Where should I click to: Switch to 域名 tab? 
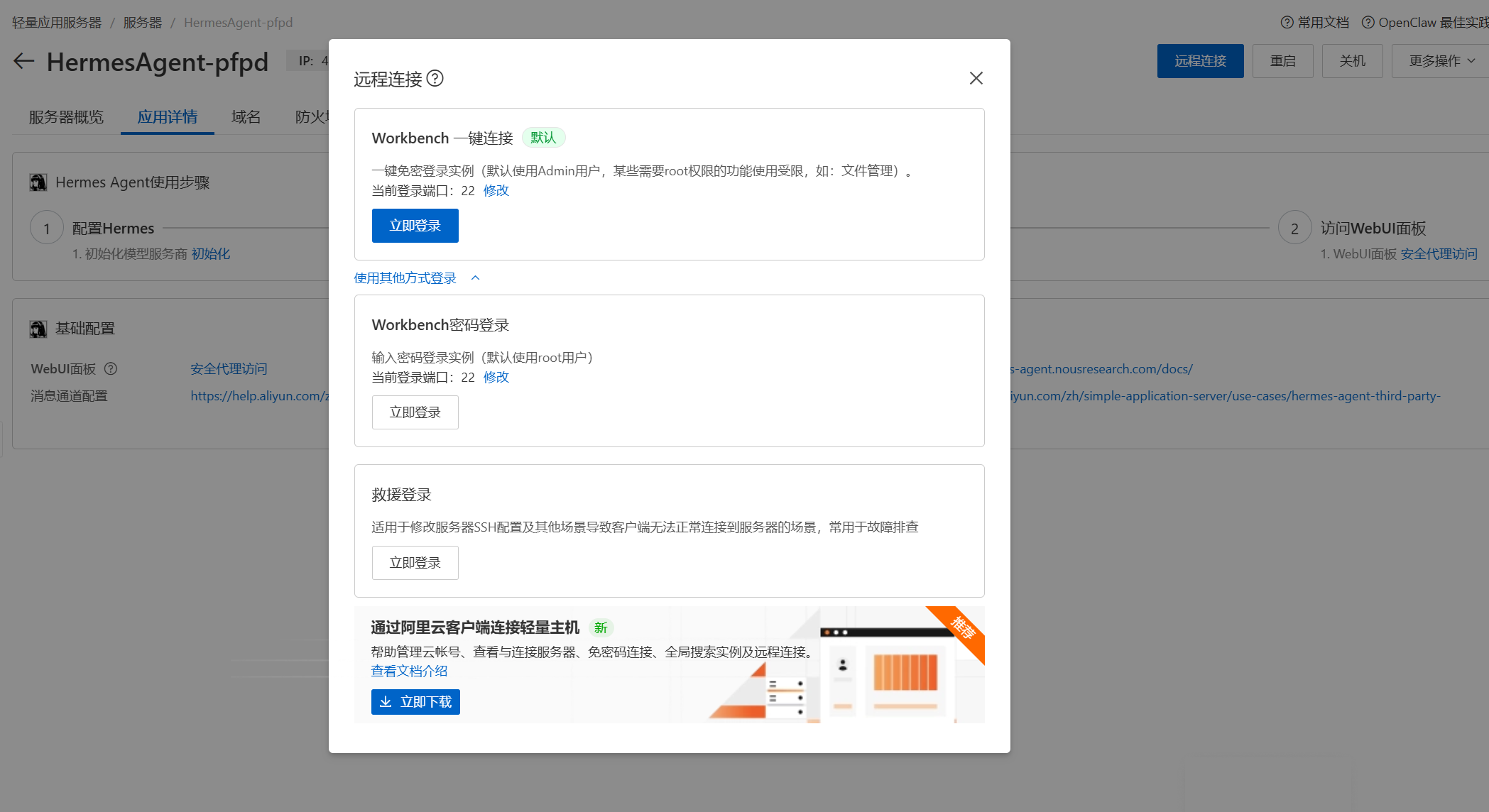click(246, 117)
